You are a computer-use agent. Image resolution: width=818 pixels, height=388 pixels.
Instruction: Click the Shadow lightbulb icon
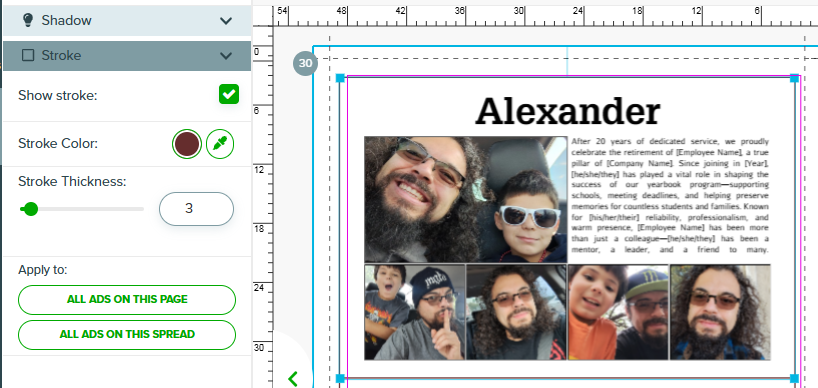[x=28, y=20]
